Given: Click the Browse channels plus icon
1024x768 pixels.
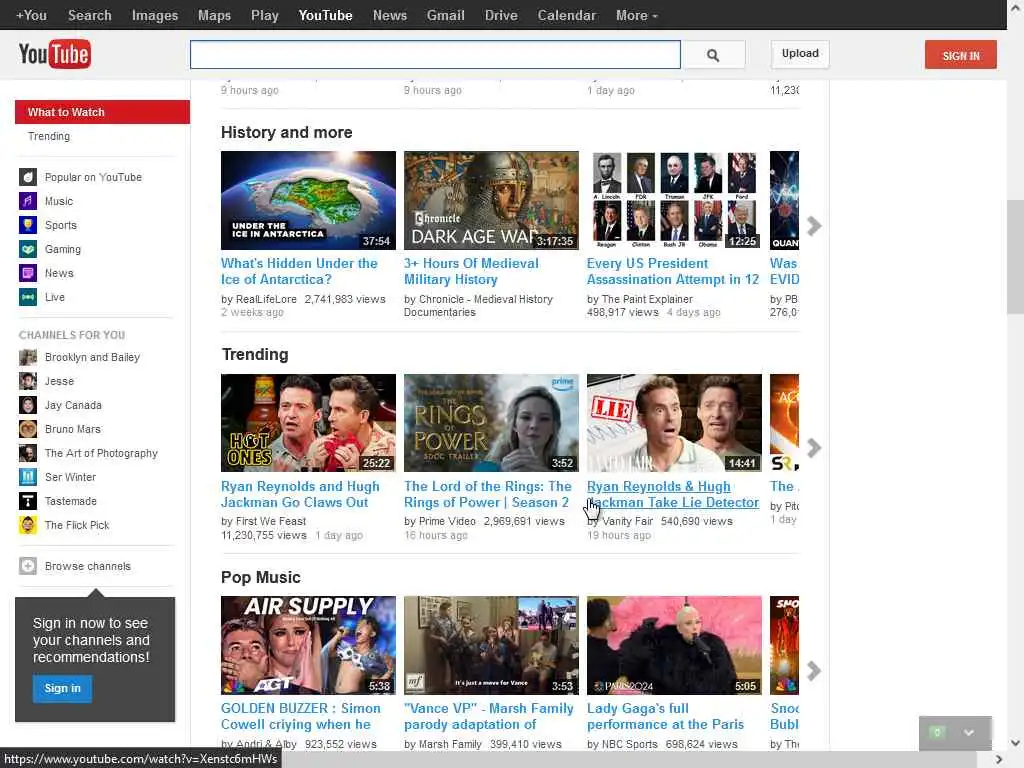Looking at the screenshot, I should click(x=27, y=566).
